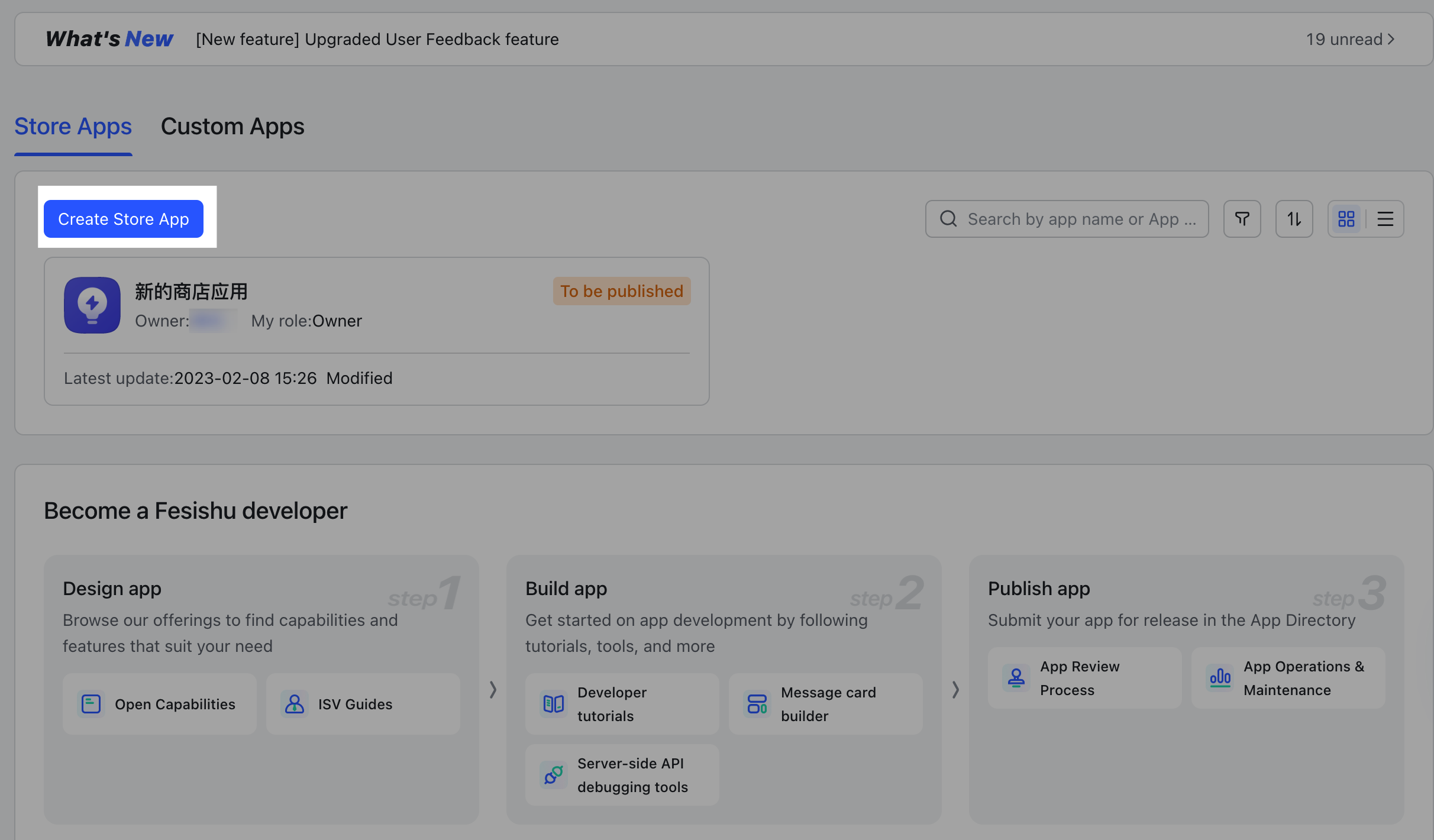Viewport: 1434px width, 840px height.
Task: Open App Operations & Maintenance chart icon
Action: (1220, 678)
